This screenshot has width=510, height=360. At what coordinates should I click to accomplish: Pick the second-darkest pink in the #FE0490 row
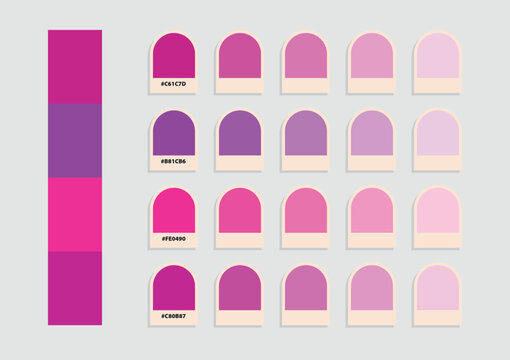240,210
